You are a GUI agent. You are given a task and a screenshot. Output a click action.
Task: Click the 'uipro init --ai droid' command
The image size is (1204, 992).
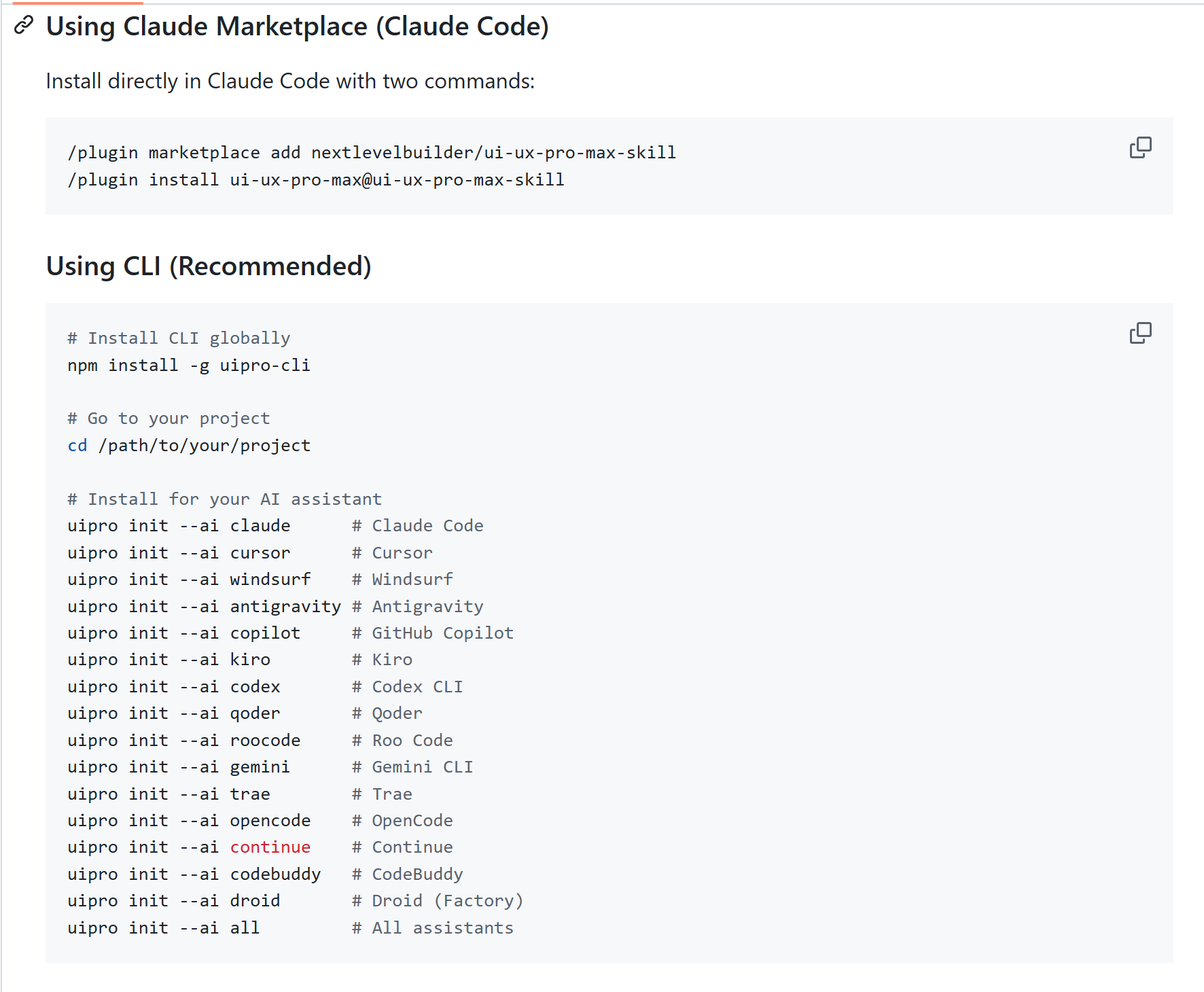click(174, 901)
